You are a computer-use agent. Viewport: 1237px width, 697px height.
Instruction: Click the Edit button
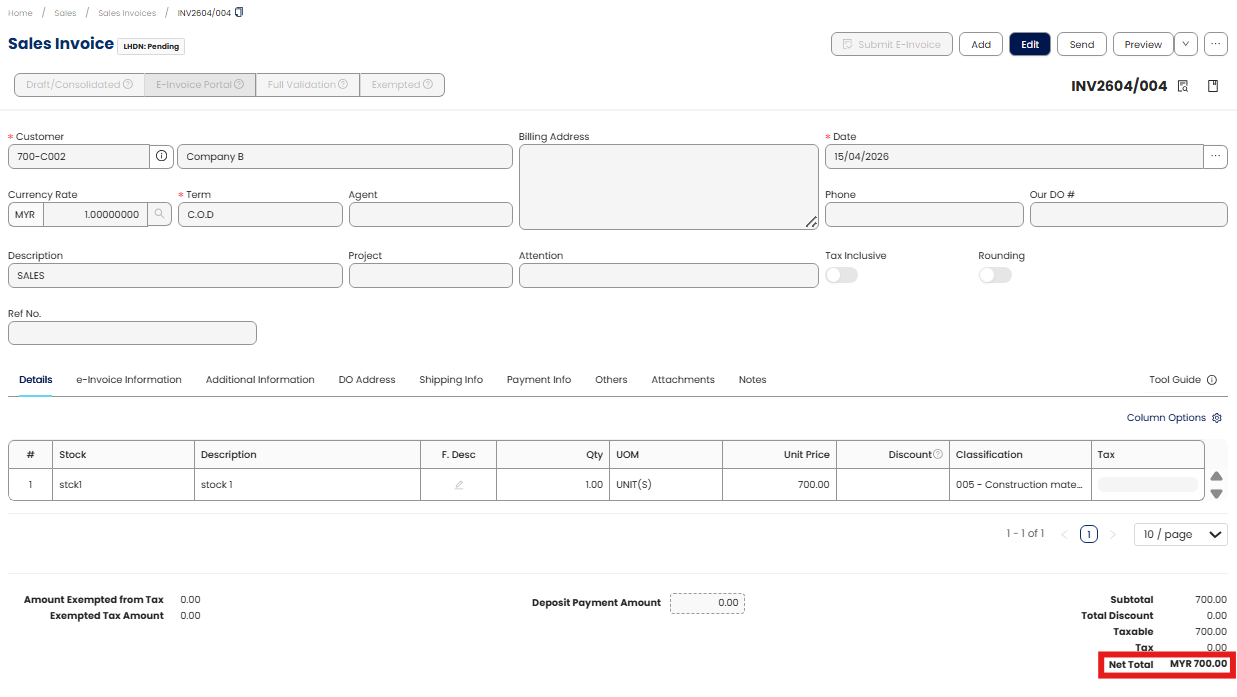1030,44
